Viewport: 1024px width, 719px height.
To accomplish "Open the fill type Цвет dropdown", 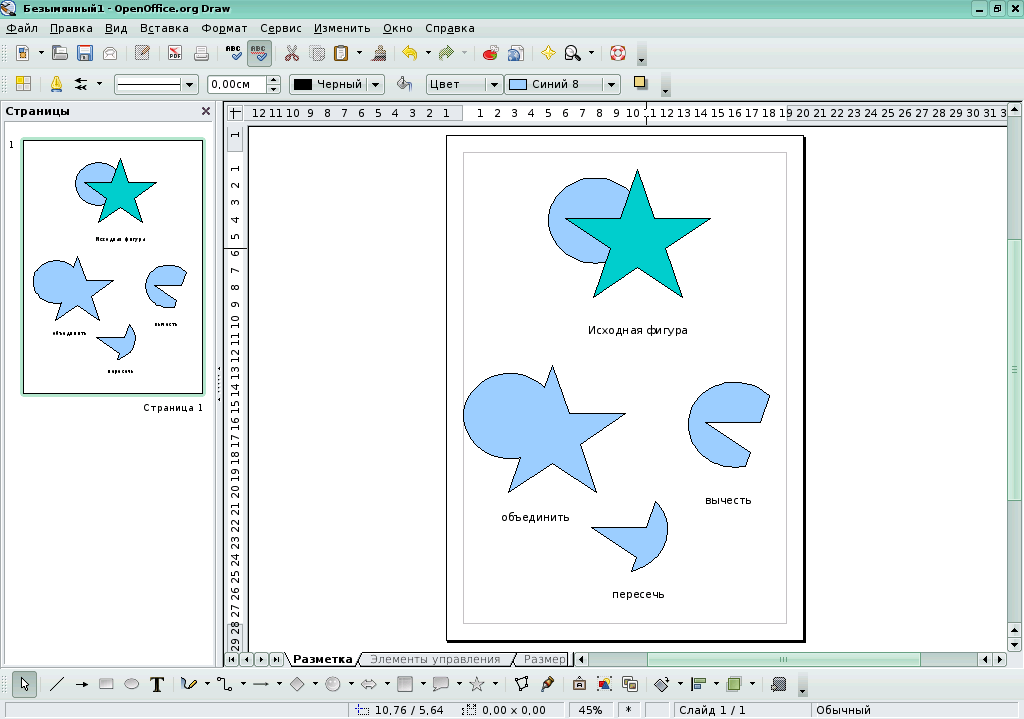I will [494, 84].
